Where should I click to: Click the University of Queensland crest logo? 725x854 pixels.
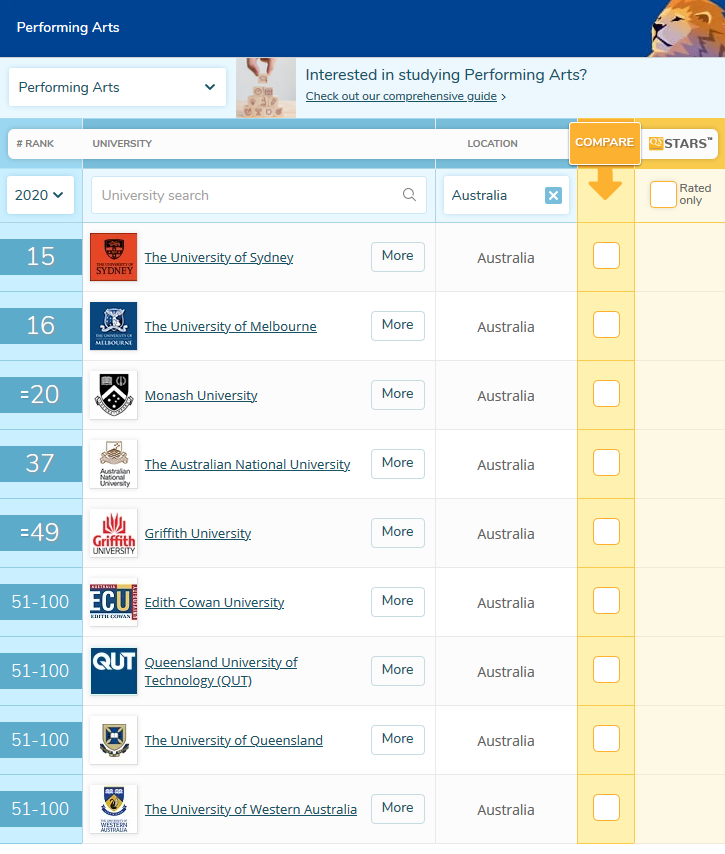pos(113,740)
